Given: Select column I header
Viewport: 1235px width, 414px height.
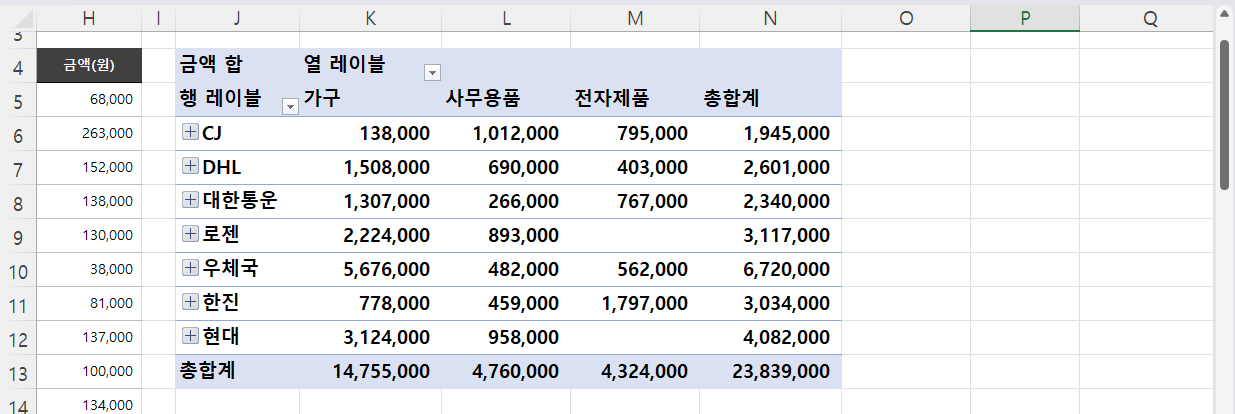Looking at the screenshot, I should [159, 18].
